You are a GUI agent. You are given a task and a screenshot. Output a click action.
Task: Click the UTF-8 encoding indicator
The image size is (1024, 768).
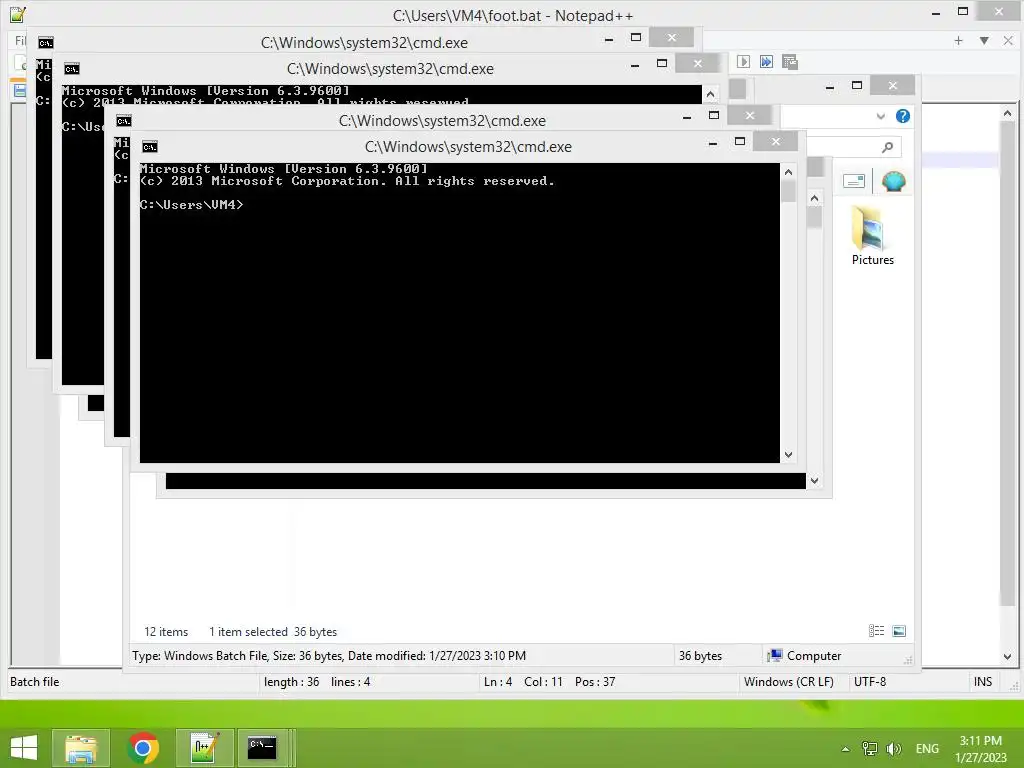pyautogui.click(x=870, y=682)
